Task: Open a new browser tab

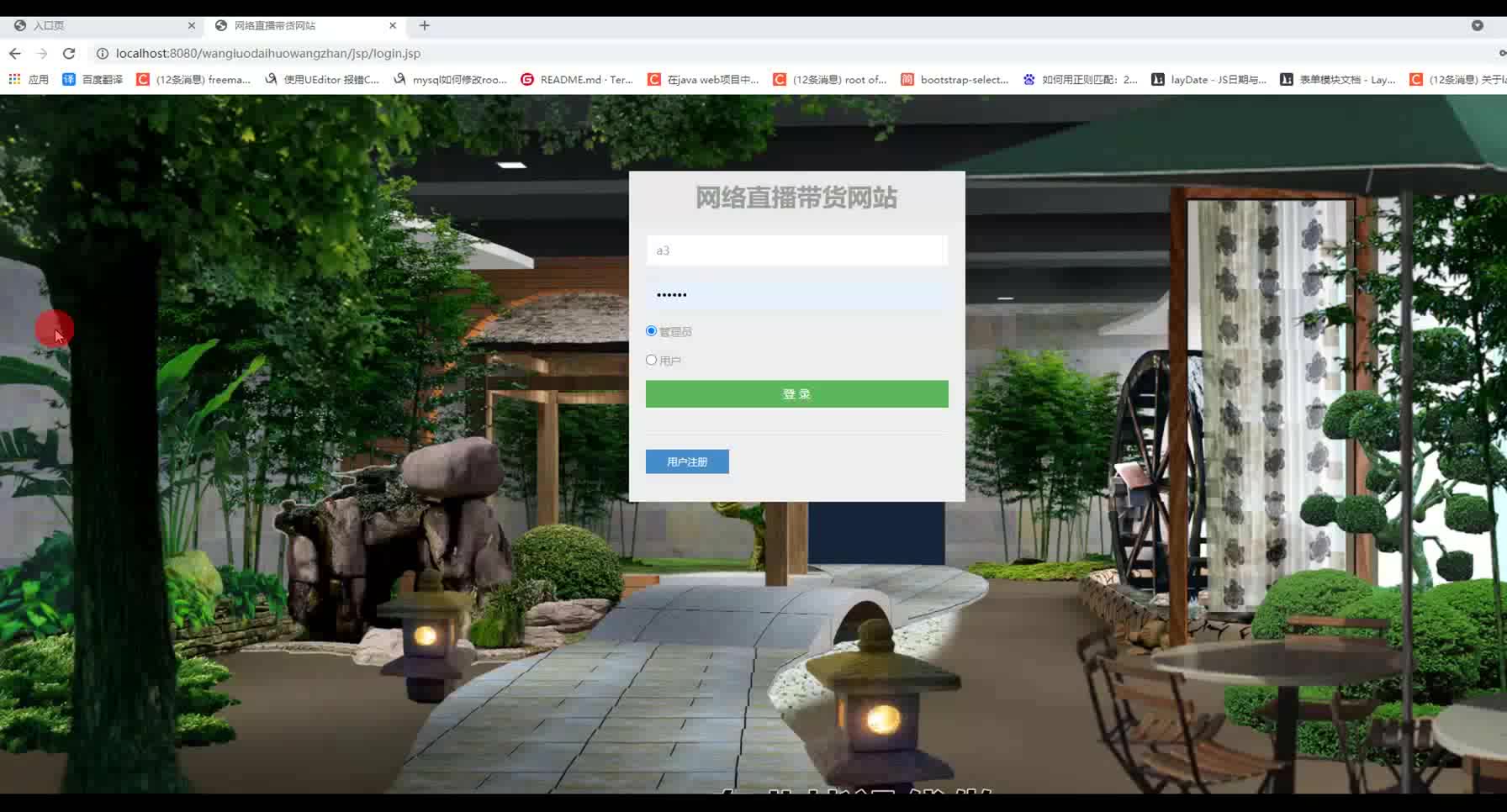Action: pos(425,25)
